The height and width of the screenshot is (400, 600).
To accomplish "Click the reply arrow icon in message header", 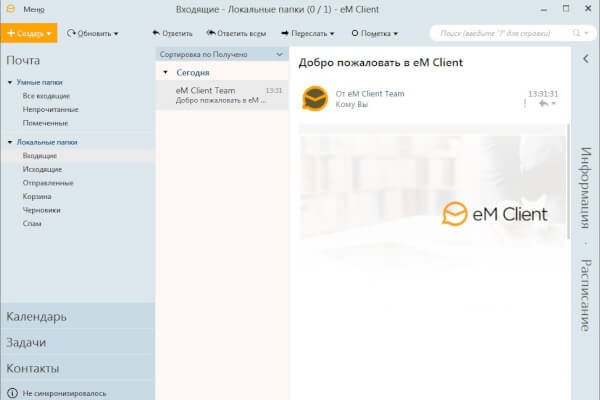I will tap(543, 103).
